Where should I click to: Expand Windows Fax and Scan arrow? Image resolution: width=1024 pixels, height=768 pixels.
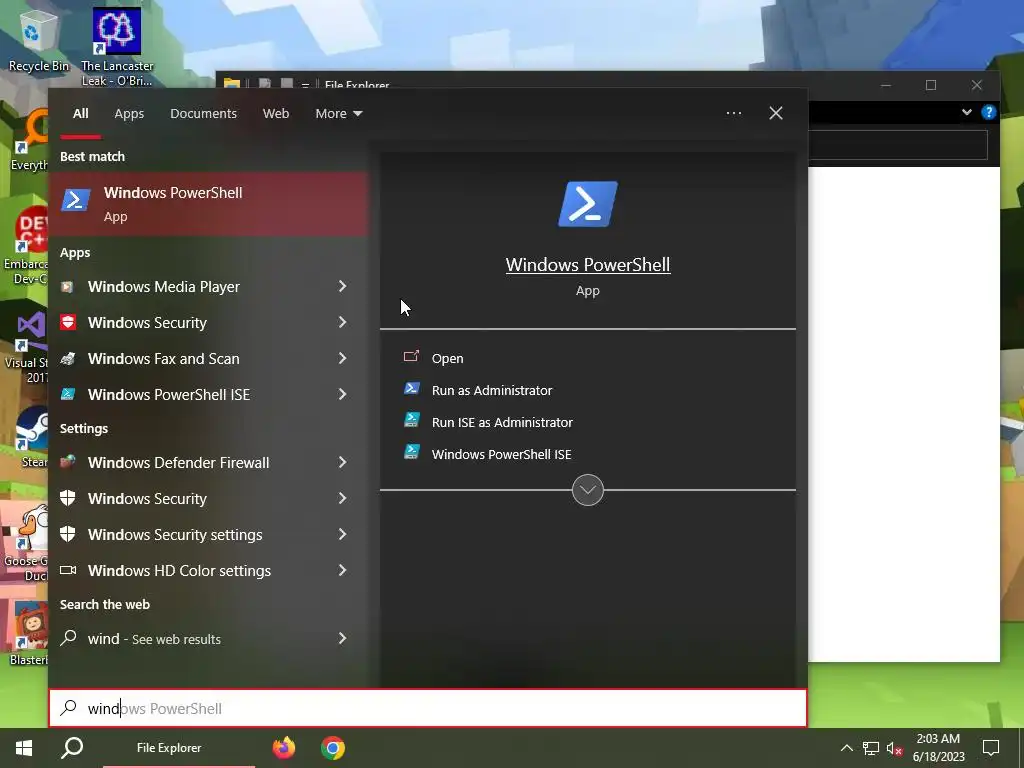342,358
